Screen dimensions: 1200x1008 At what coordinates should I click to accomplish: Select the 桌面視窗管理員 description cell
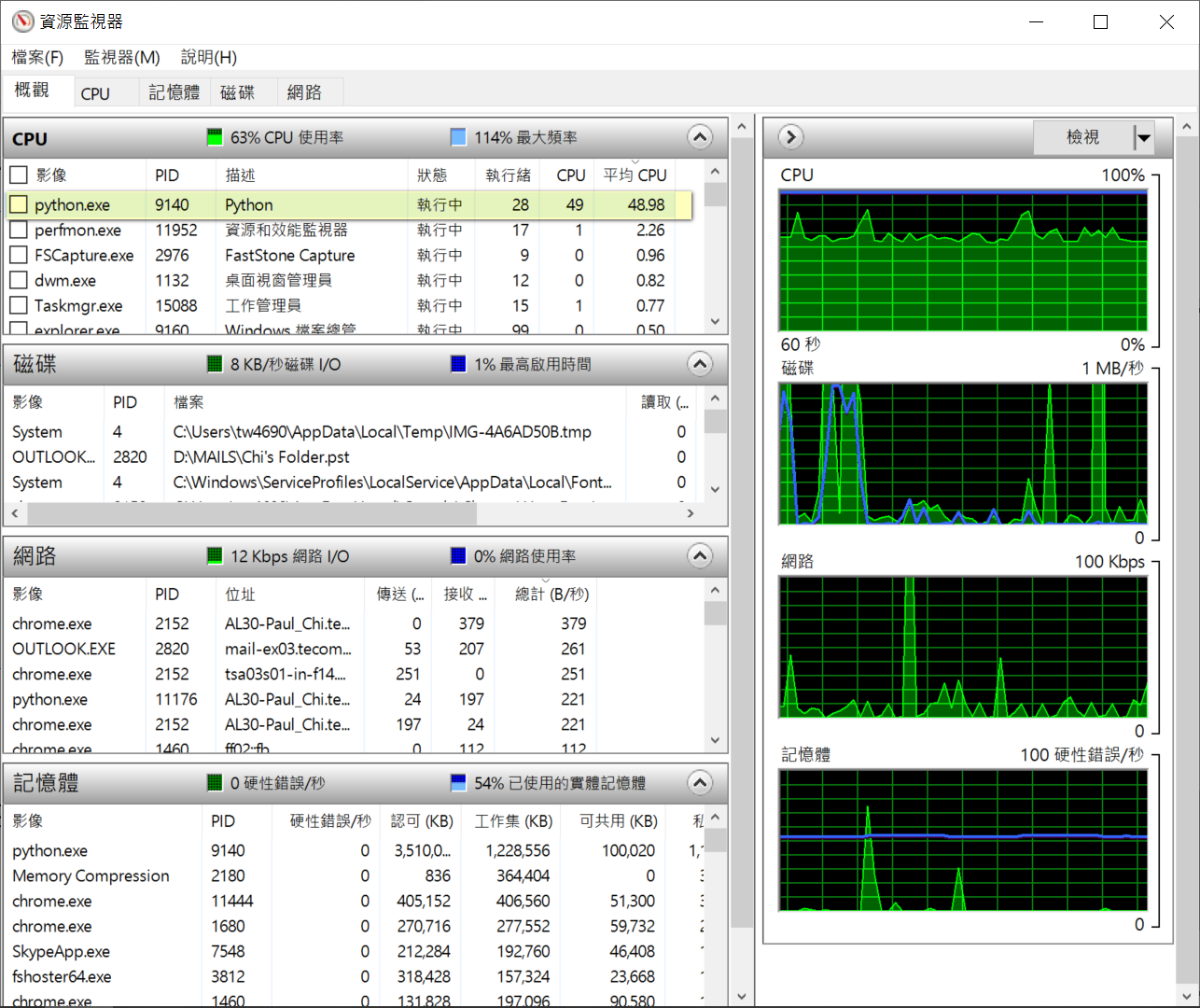[278, 280]
